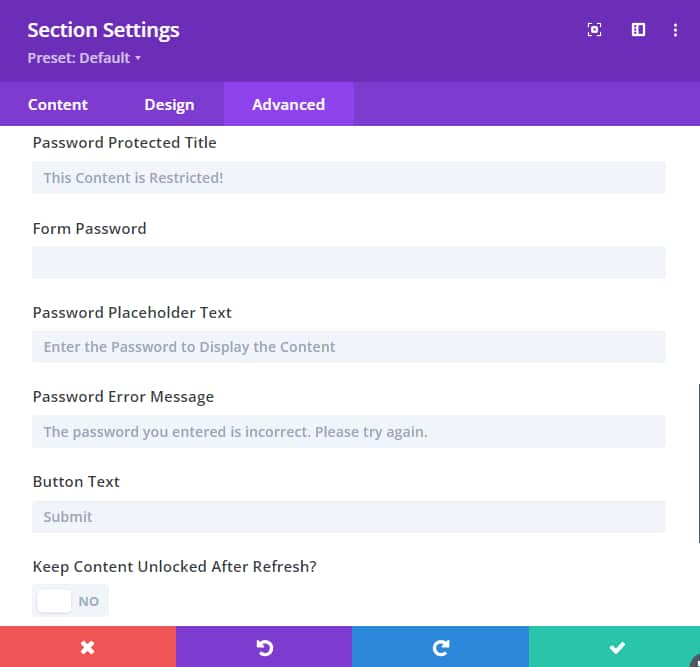The image size is (700, 667).
Task: Click the Button Text input field
Action: [348, 517]
